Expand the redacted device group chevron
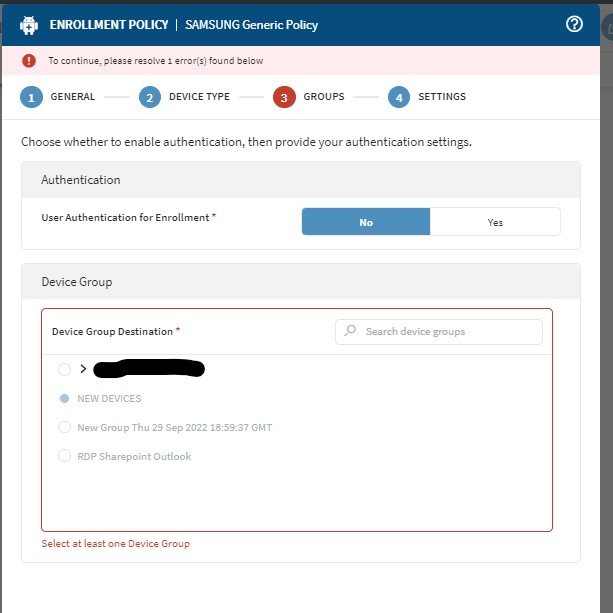This screenshot has height=613, width=613. pos(83,369)
